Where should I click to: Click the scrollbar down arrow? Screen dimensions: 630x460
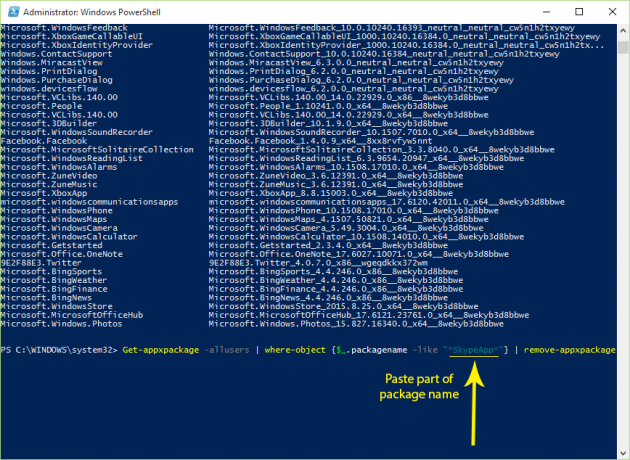(x=623, y=452)
